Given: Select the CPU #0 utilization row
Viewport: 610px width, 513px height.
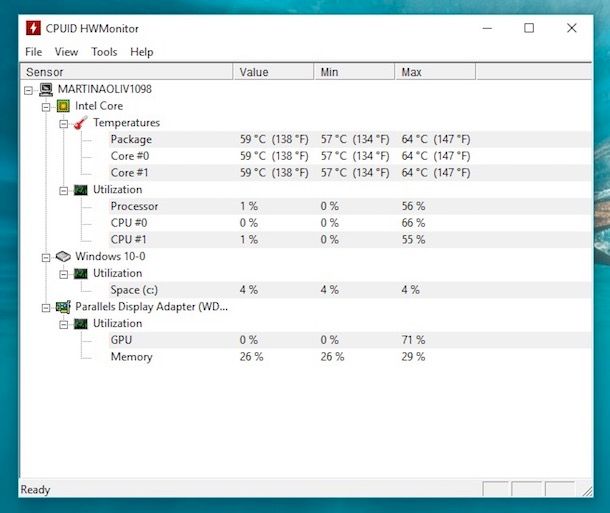Looking at the screenshot, I should point(350,223).
